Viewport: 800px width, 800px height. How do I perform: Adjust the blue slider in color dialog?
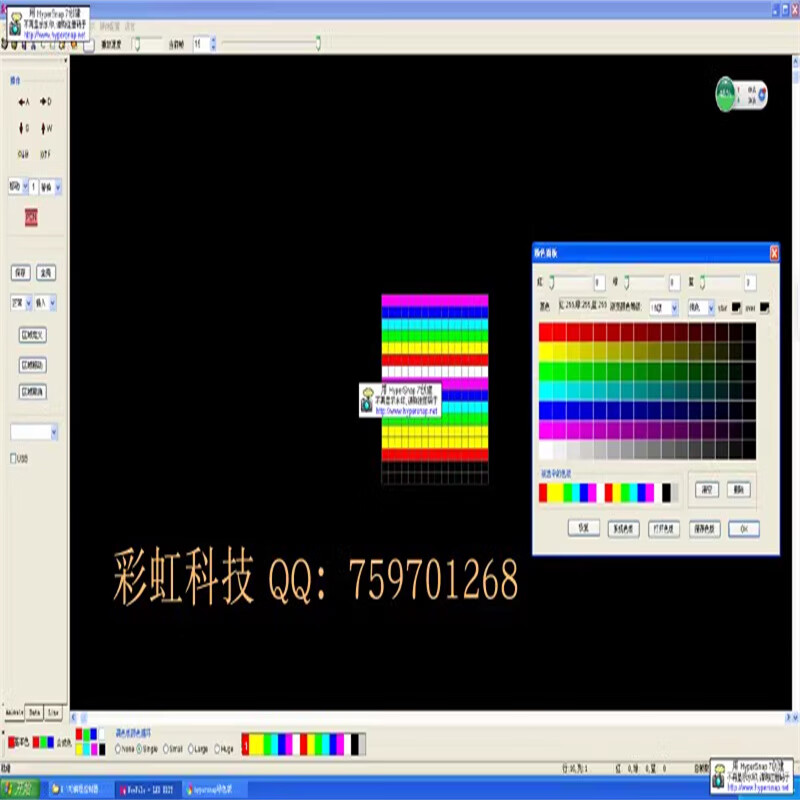[x=703, y=282]
